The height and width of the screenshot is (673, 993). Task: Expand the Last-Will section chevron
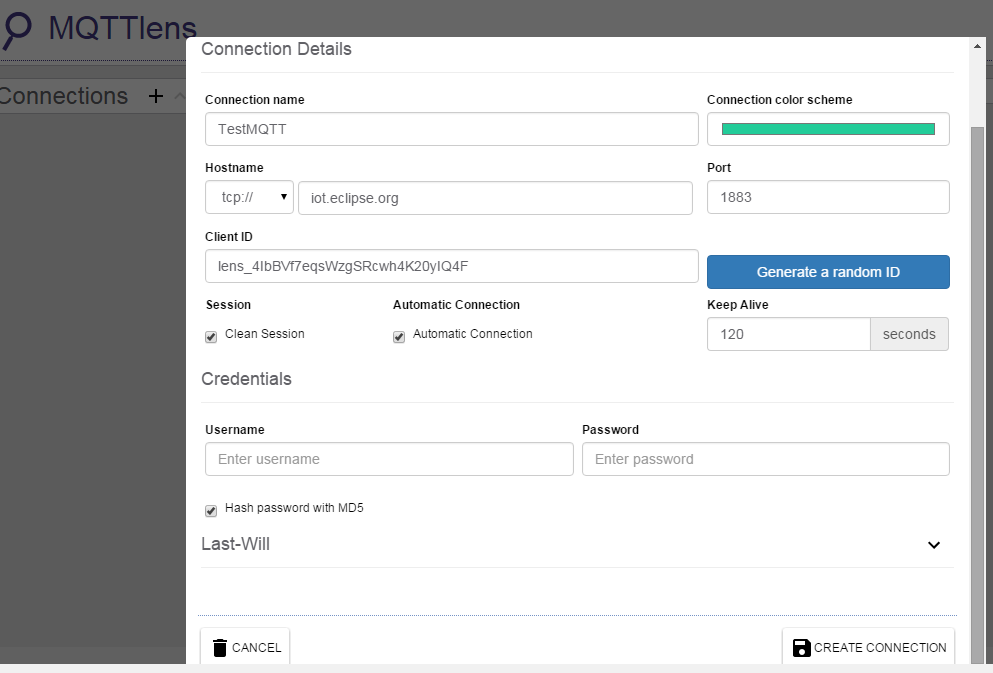(x=933, y=545)
